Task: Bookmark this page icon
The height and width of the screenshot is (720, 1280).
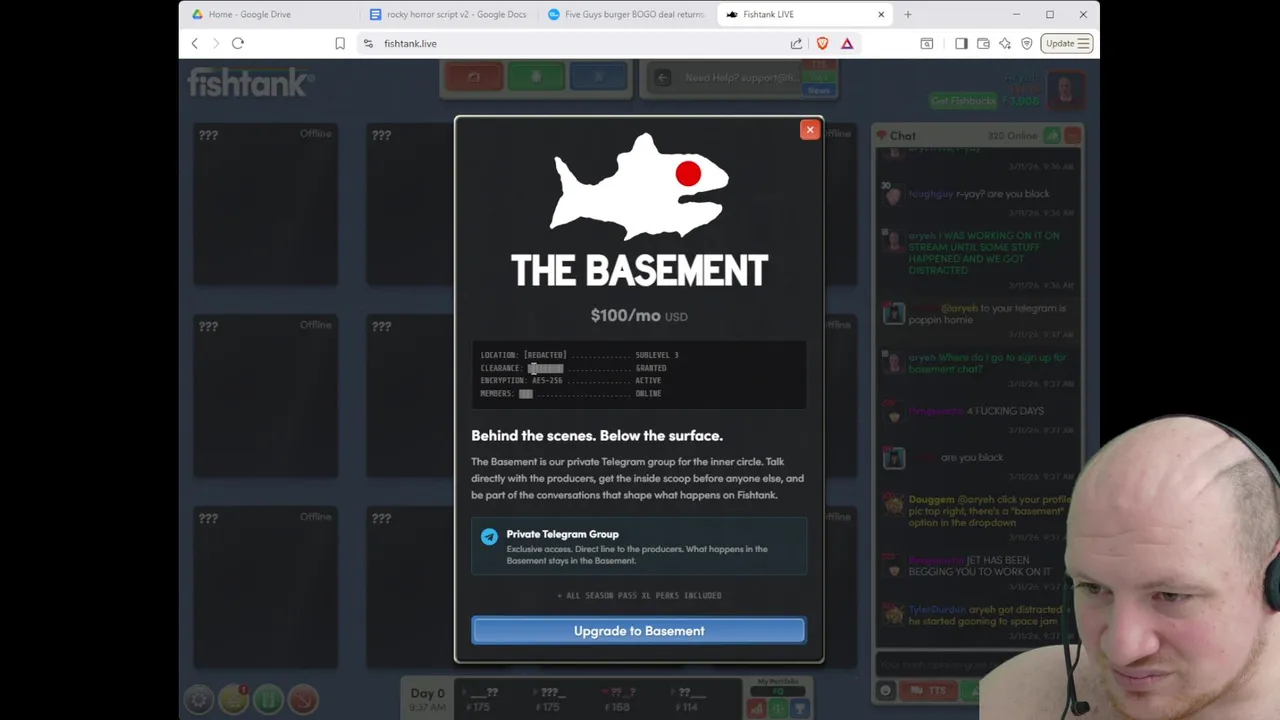Action: tap(340, 43)
